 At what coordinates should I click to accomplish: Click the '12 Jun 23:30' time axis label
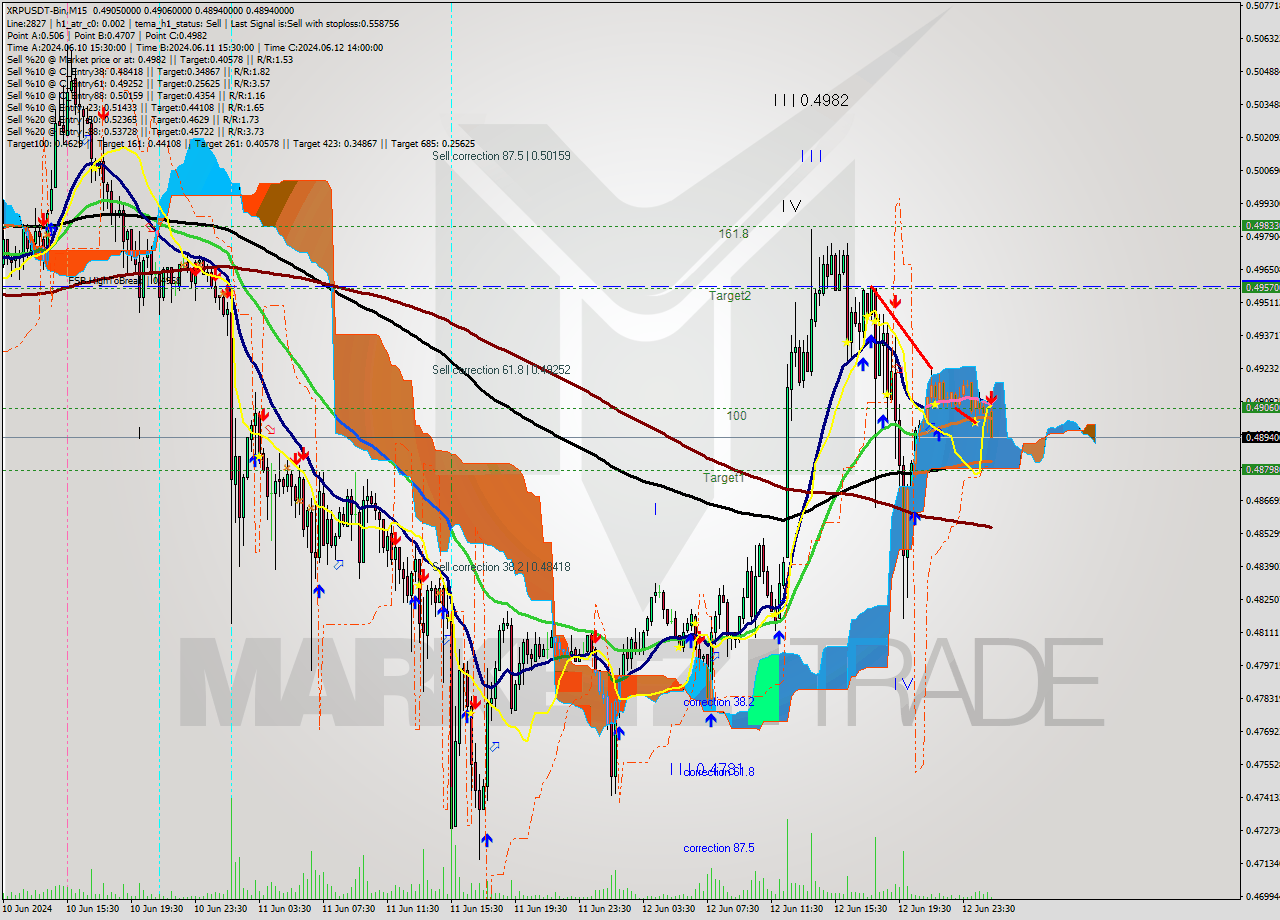pos(988,909)
